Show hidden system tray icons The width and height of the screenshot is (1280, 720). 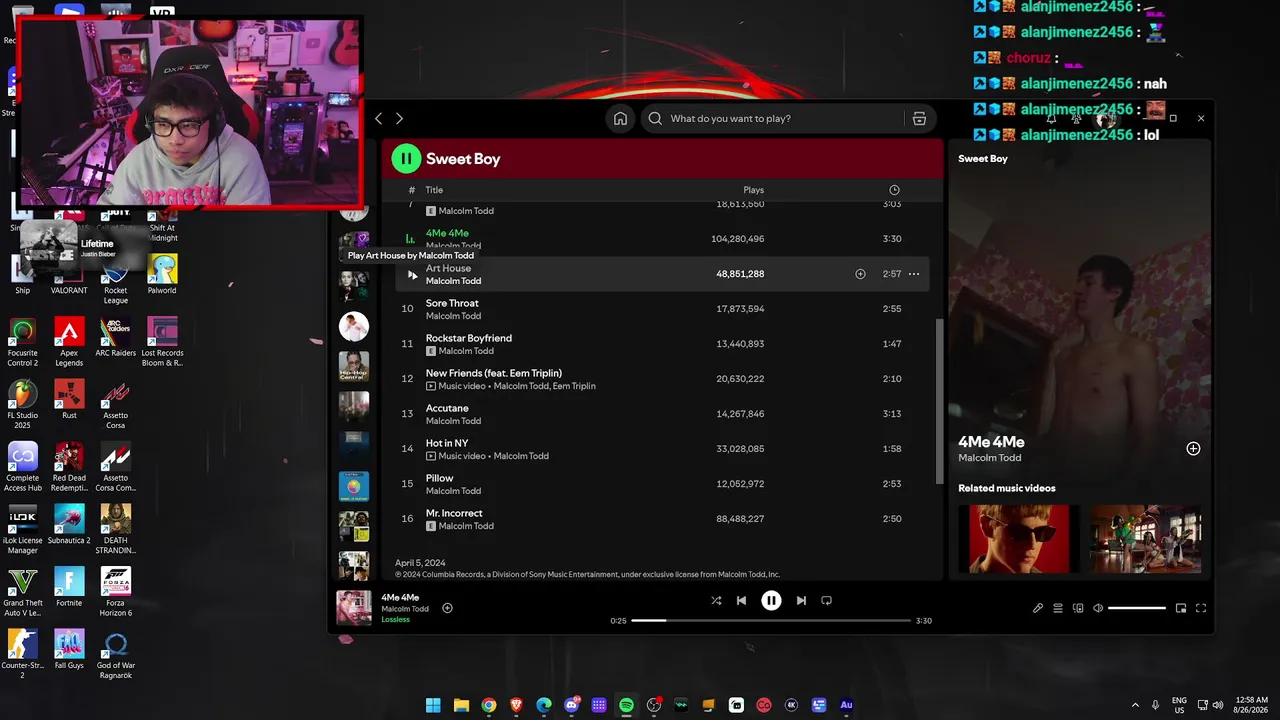[1135, 705]
